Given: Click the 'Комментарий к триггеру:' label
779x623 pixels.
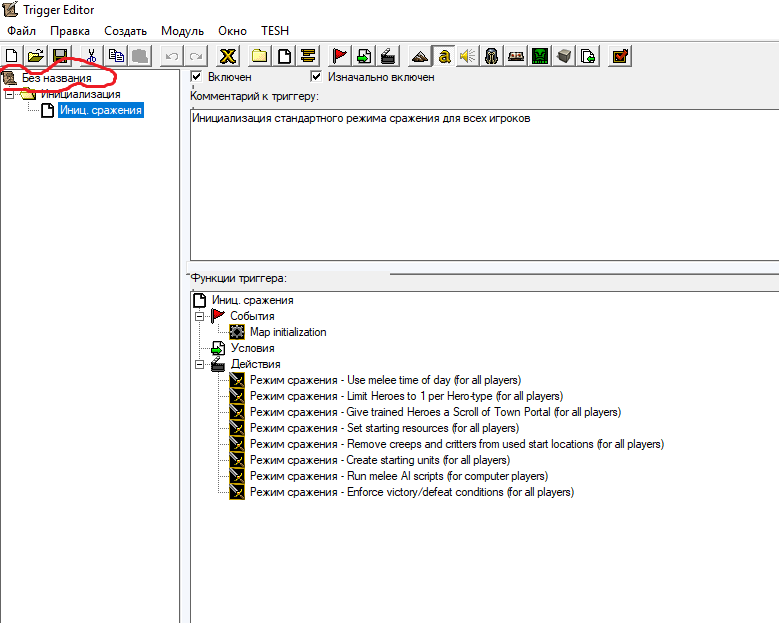Looking at the screenshot, I should pyautogui.click(x=254, y=96).
